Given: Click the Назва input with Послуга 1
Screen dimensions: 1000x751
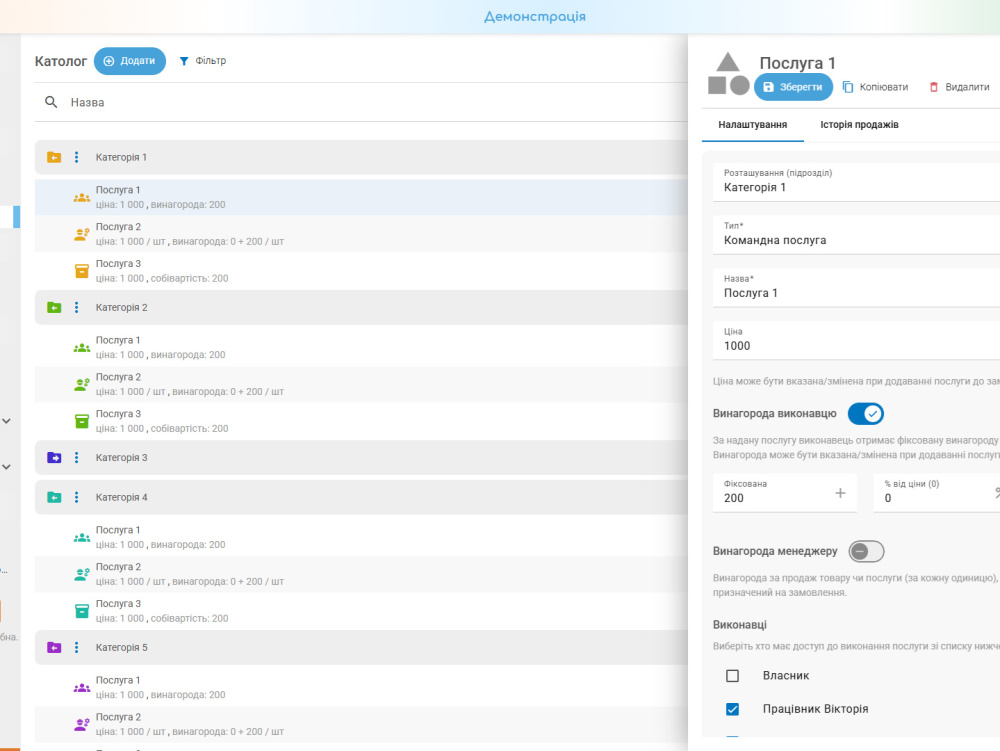Looking at the screenshot, I should coord(856,288).
